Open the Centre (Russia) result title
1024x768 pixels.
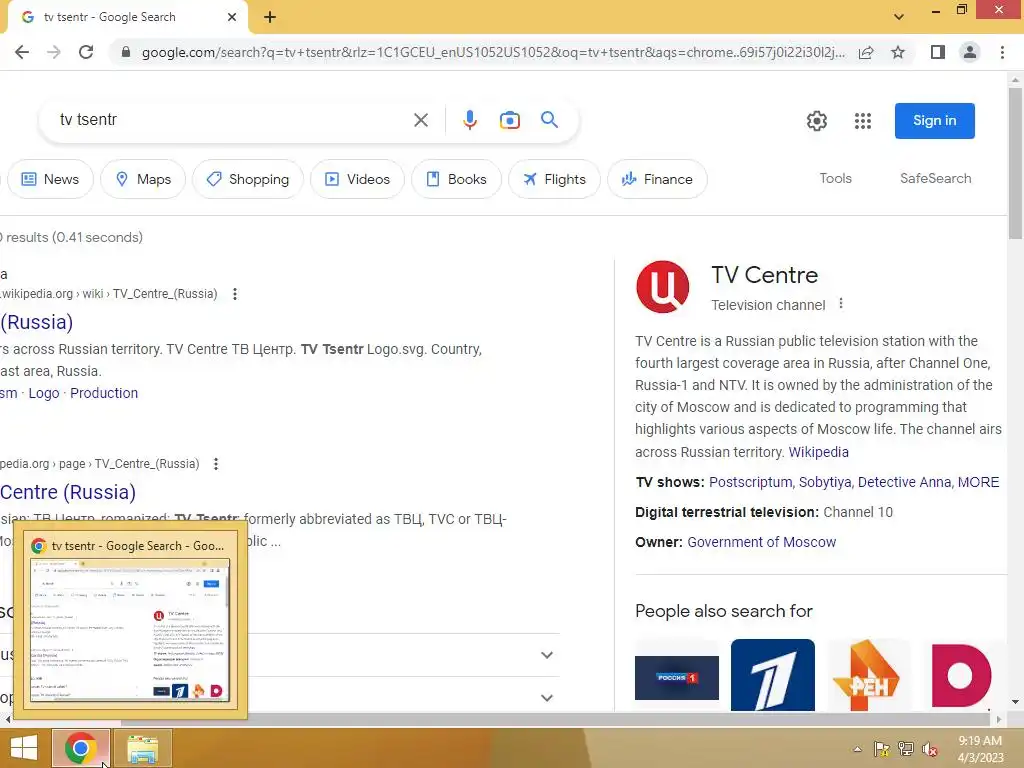tap(68, 492)
